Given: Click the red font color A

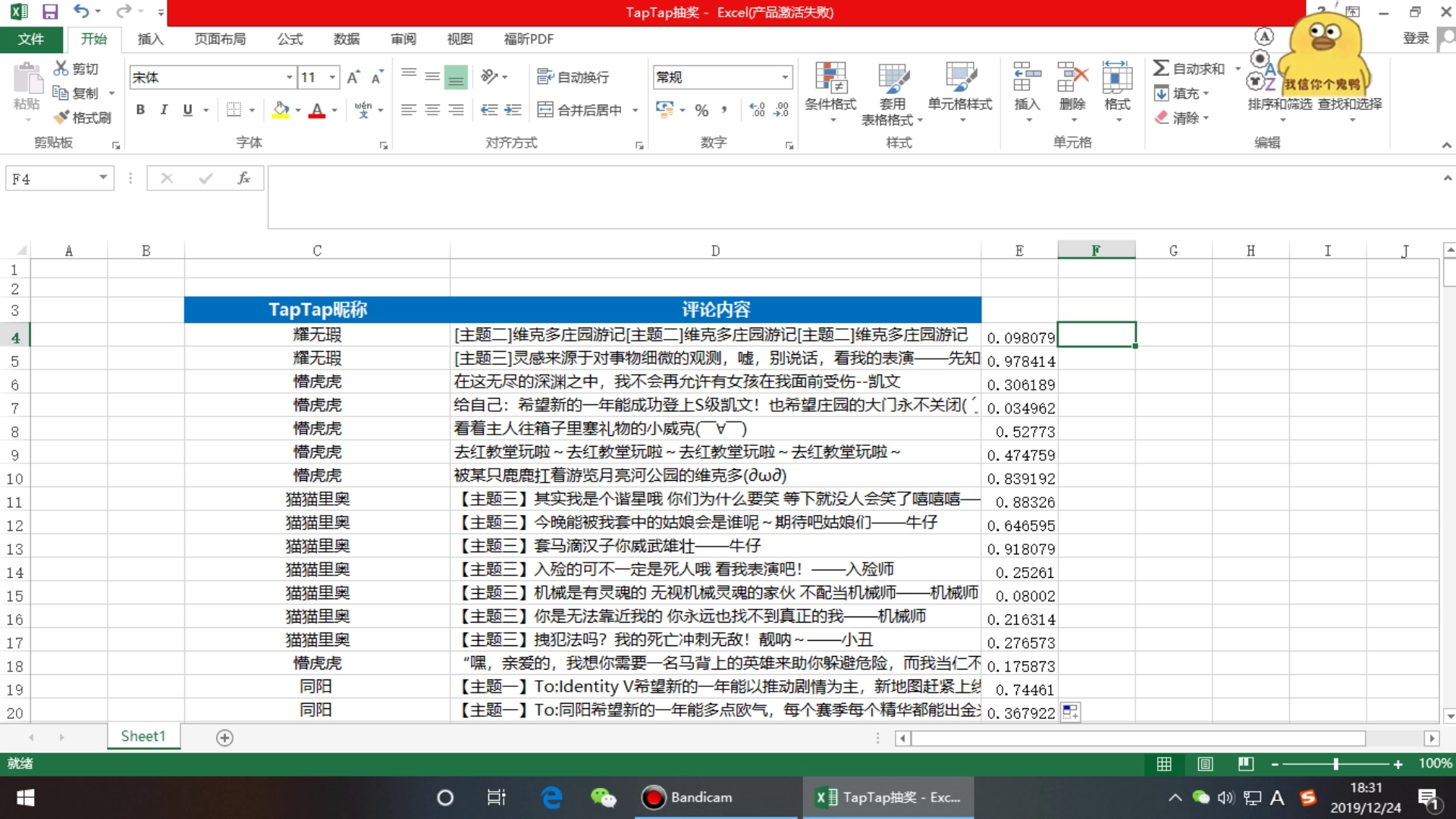Looking at the screenshot, I should coord(317,110).
